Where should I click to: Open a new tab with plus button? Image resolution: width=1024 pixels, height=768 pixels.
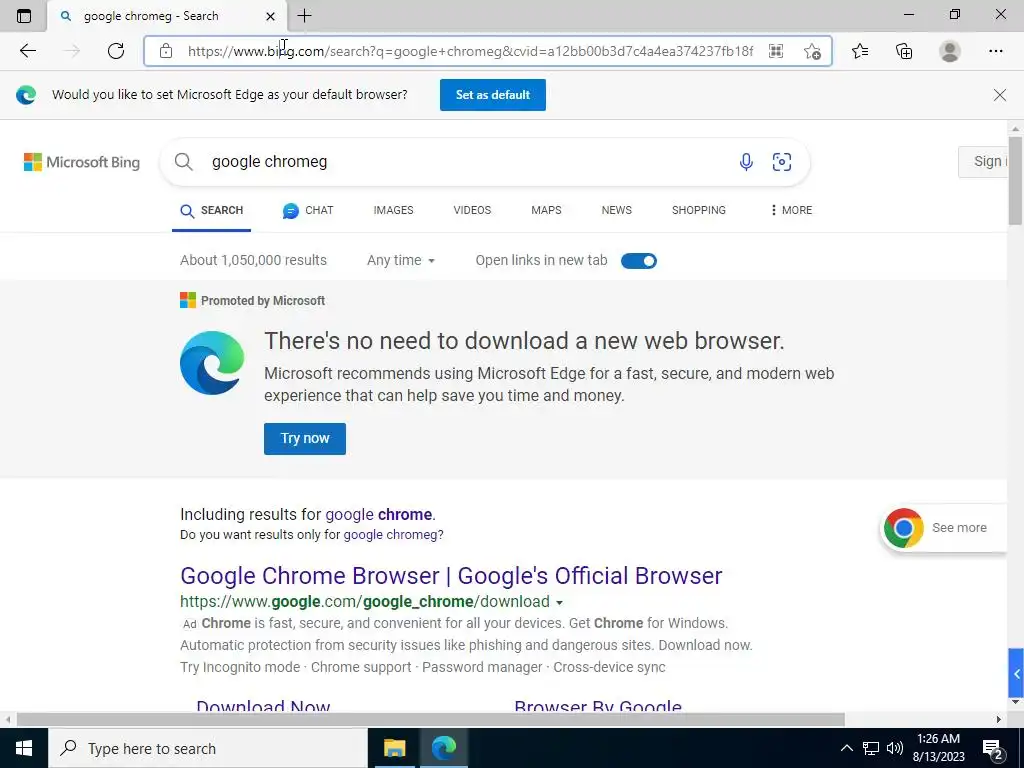(304, 16)
